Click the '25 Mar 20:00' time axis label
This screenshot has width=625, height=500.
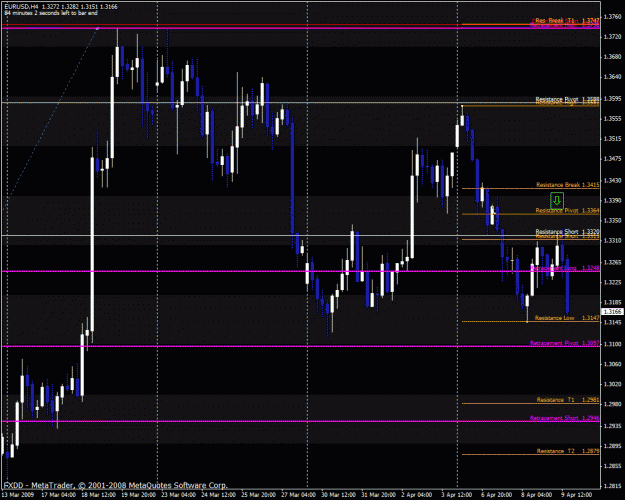pos(258,495)
